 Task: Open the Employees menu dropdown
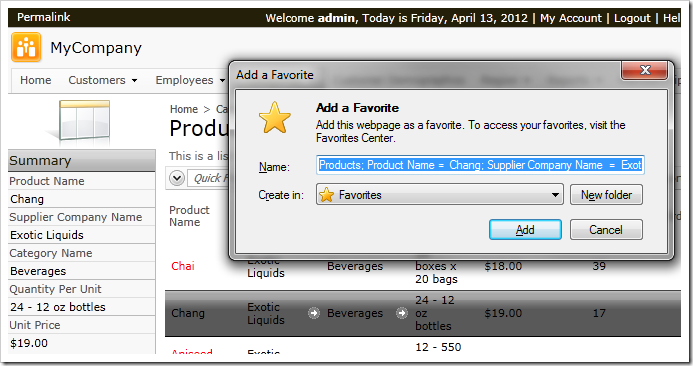[x=190, y=80]
